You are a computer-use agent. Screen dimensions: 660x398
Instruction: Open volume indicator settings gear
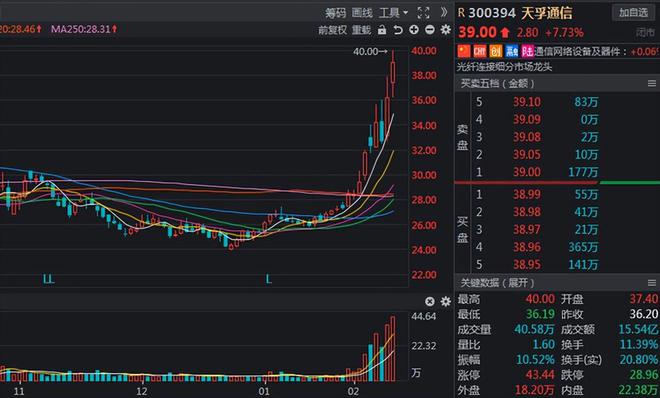click(x=445, y=301)
